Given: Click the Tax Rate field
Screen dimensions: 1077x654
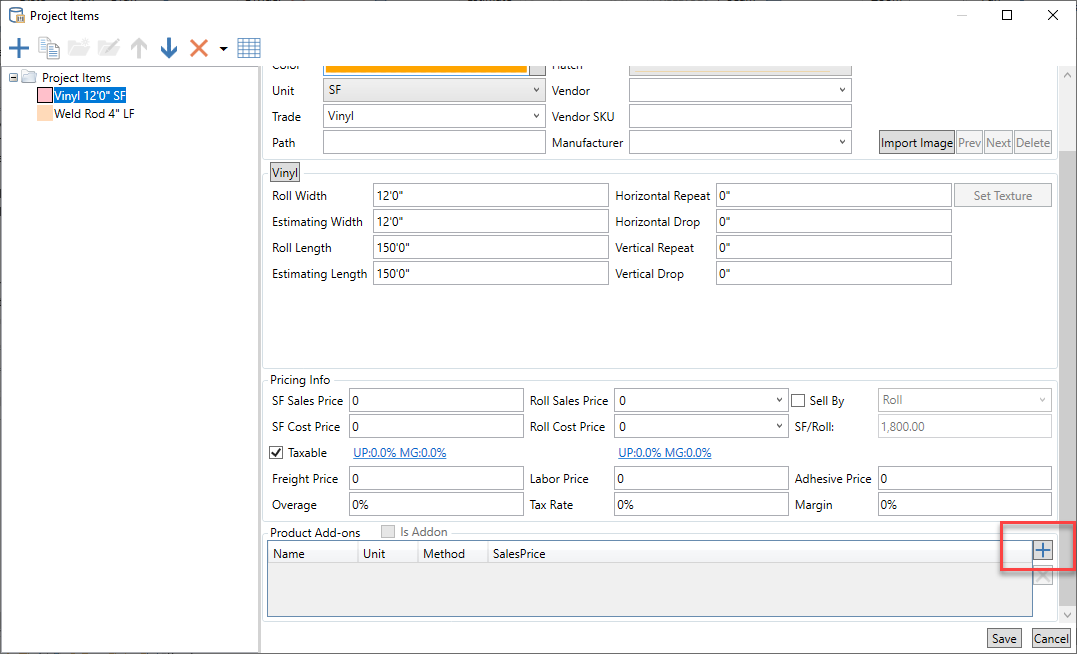Looking at the screenshot, I should 701,504.
